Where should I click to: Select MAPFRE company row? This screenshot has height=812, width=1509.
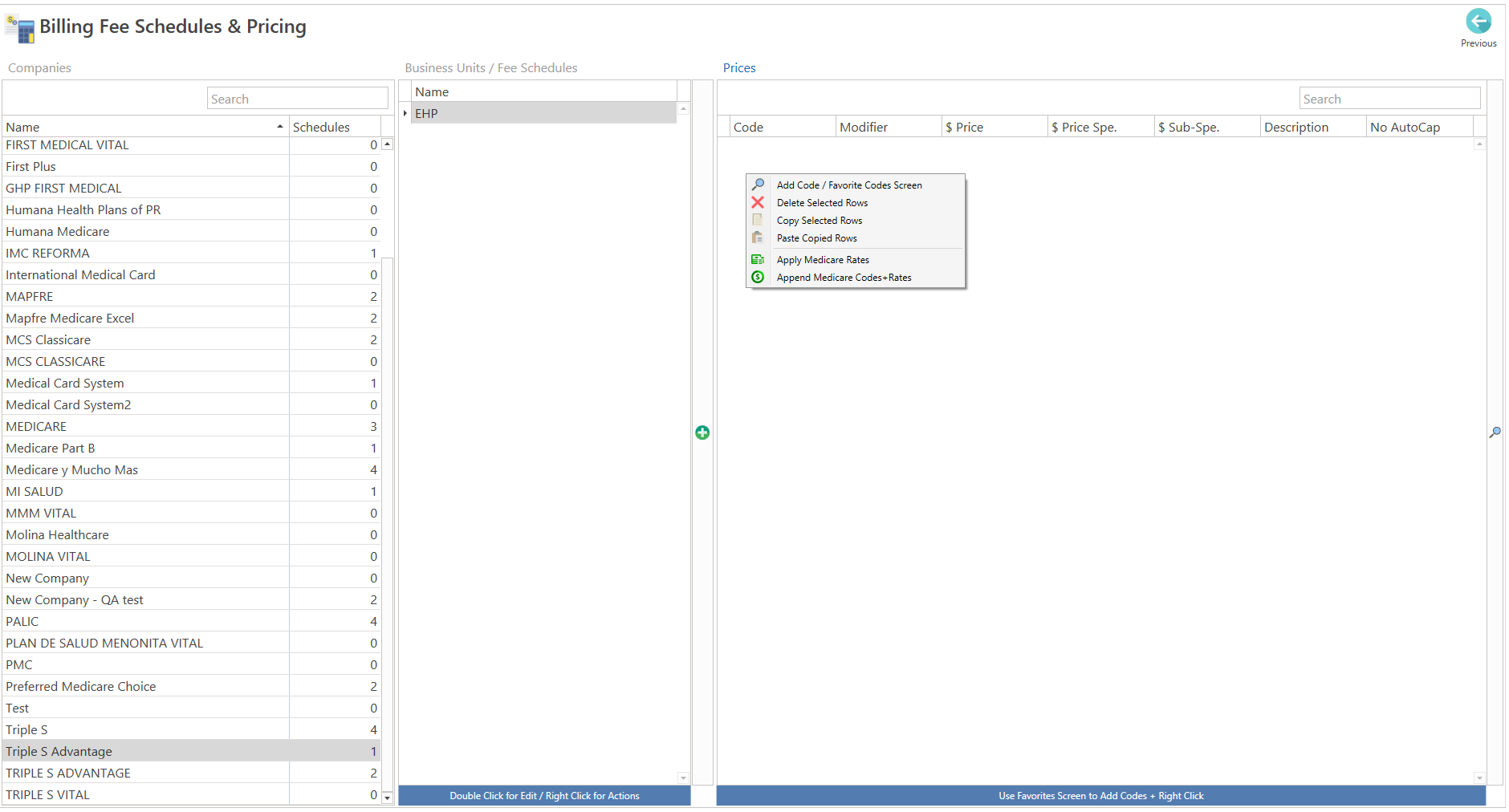pos(191,296)
